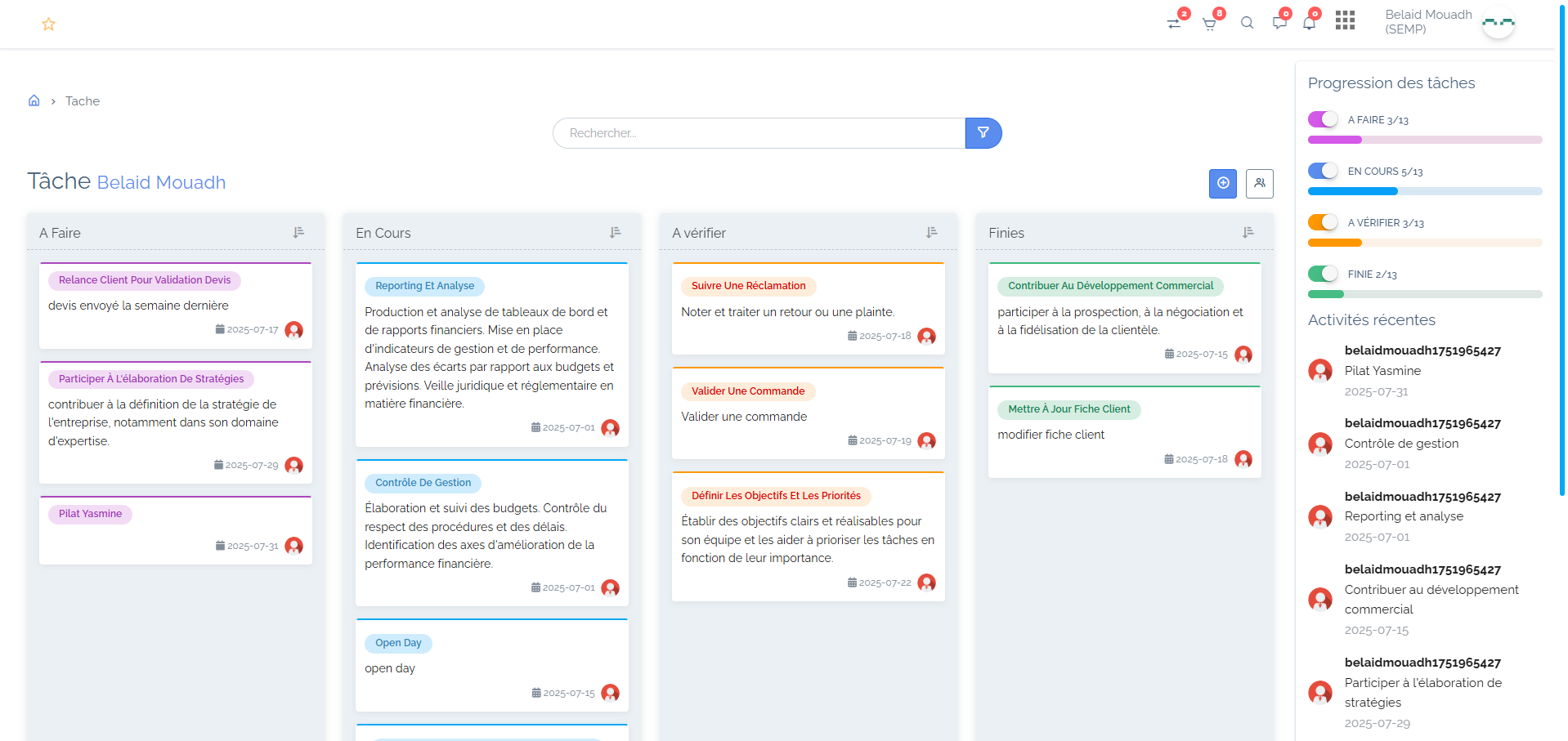Screen dimensions: 1568x741
Task: Open the apps grid menu
Action: (1345, 20)
